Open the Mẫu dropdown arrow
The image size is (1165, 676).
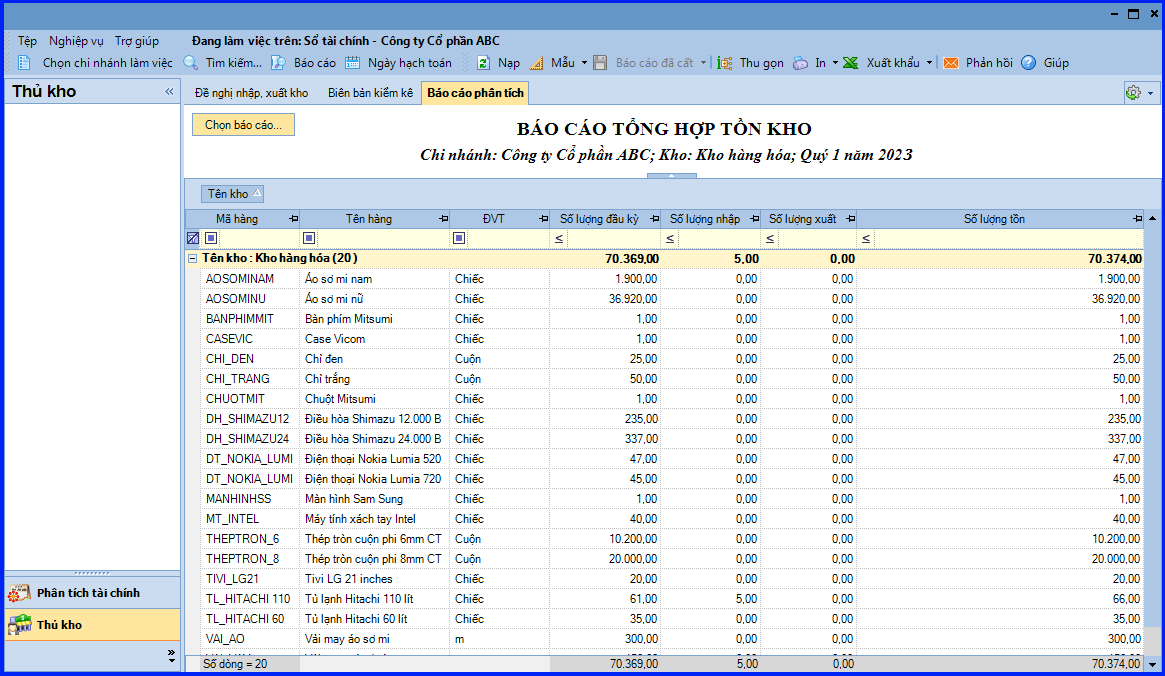tap(584, 63)
